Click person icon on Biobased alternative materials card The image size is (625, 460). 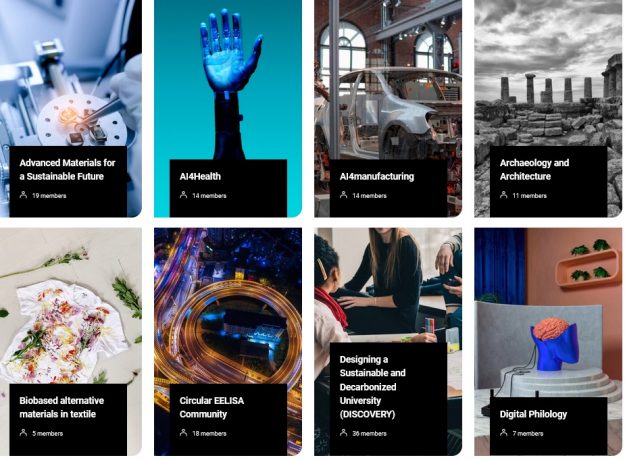24,433
